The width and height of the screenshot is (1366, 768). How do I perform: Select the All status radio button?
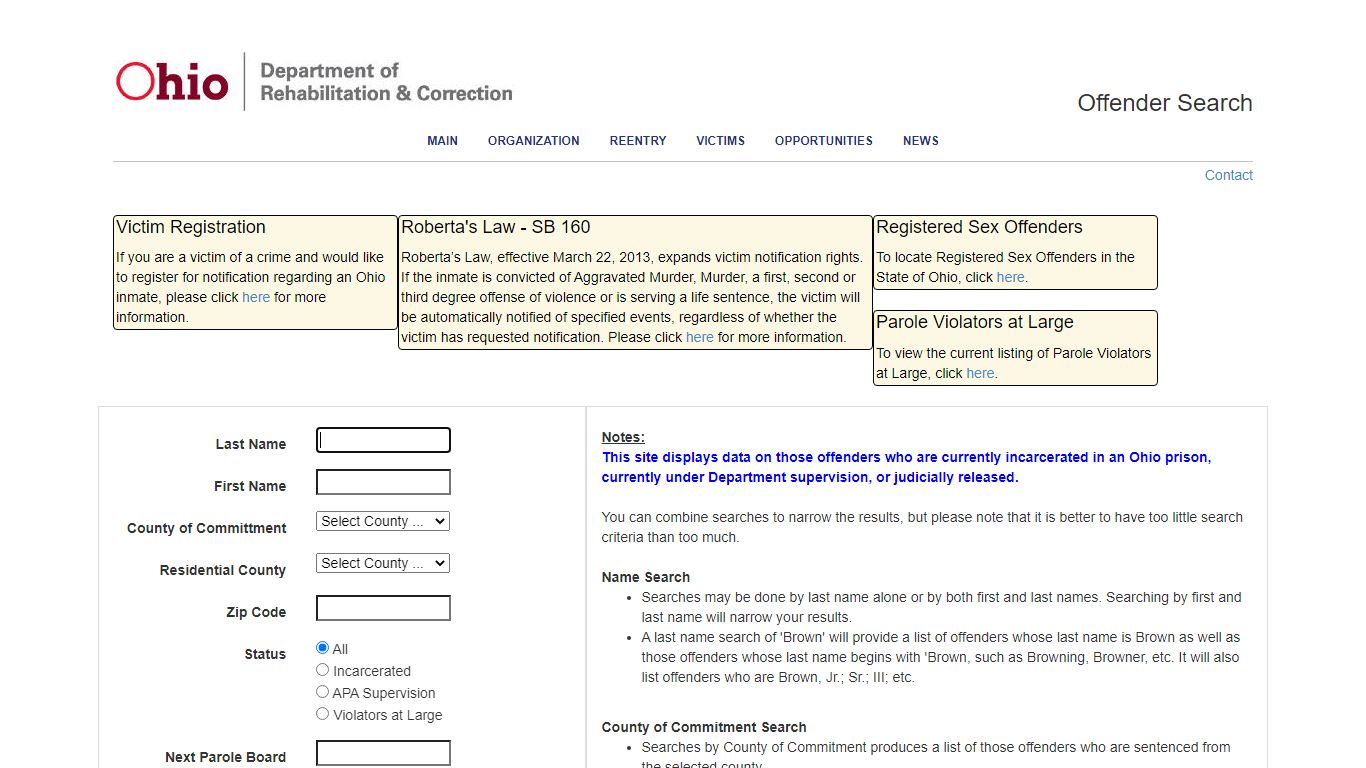(322, 648)
